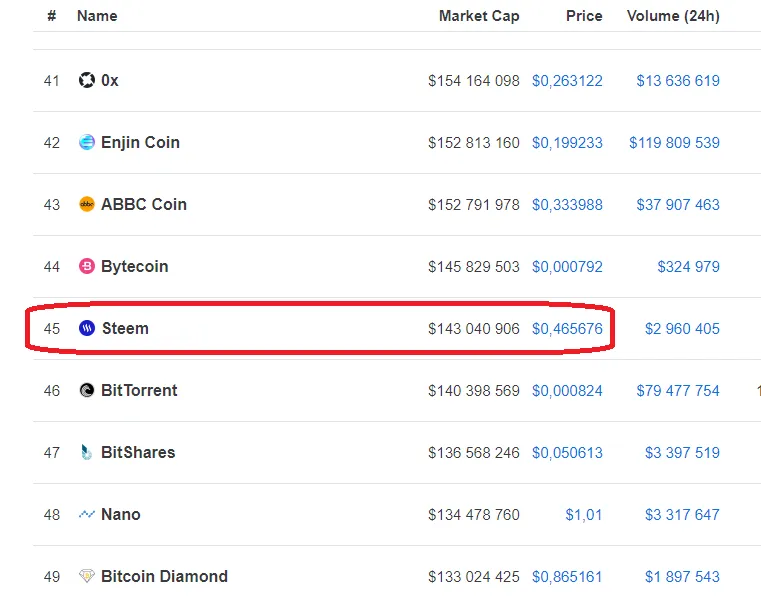The image size is (761, 602).
Task: Open the Steem name link
Action: click(x=125, y=328)
